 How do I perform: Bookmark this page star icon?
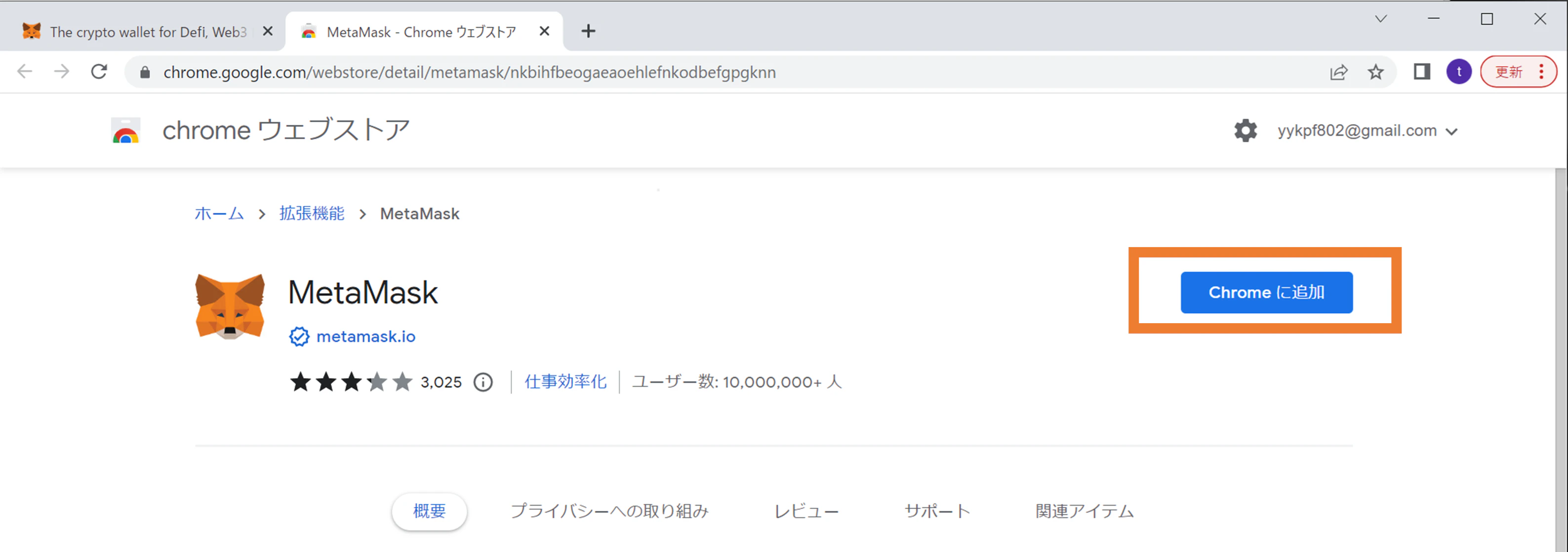(x=1376, y=73)
